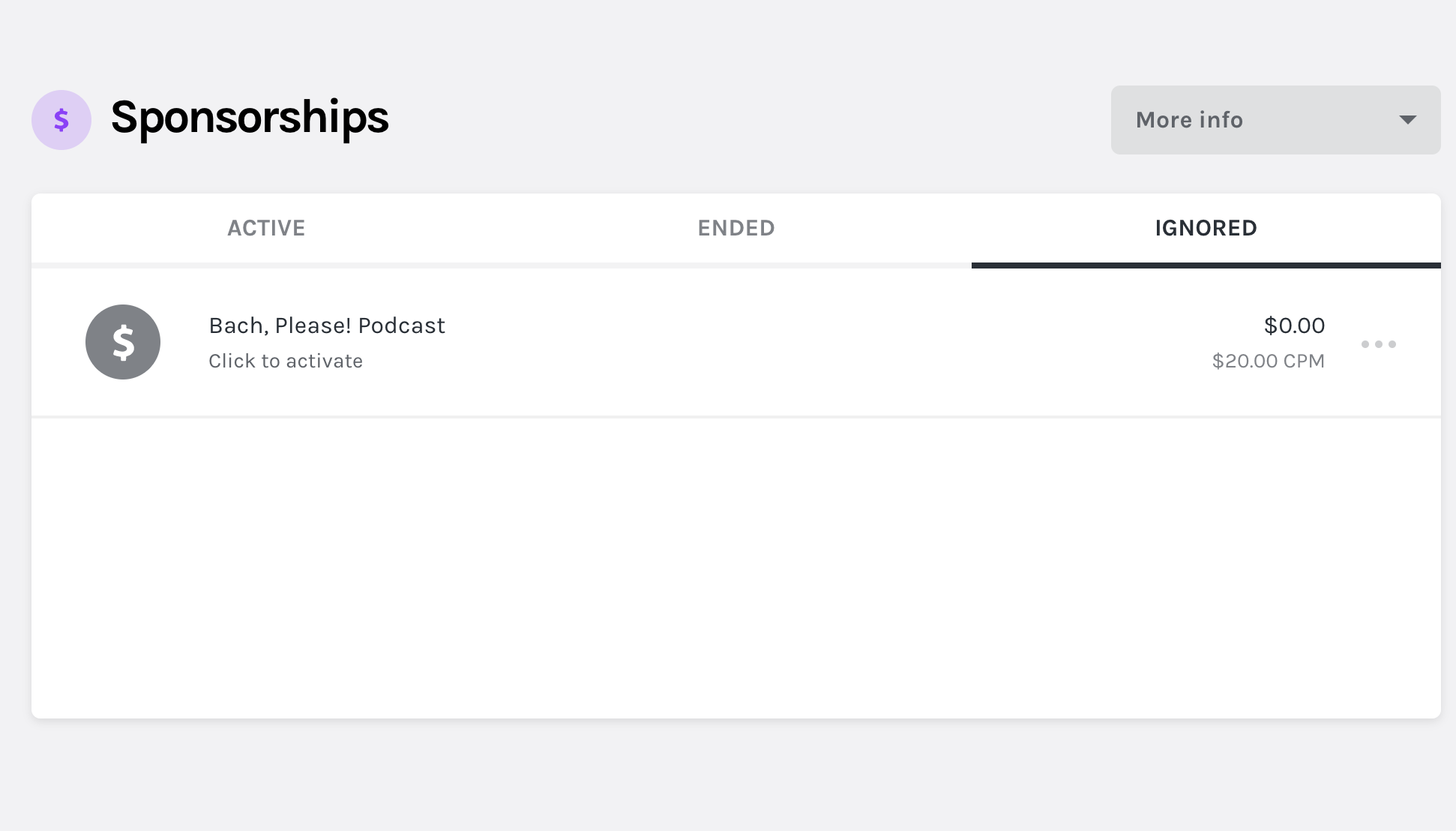Click empty panel area below the sponsorship row

point(736,568)
